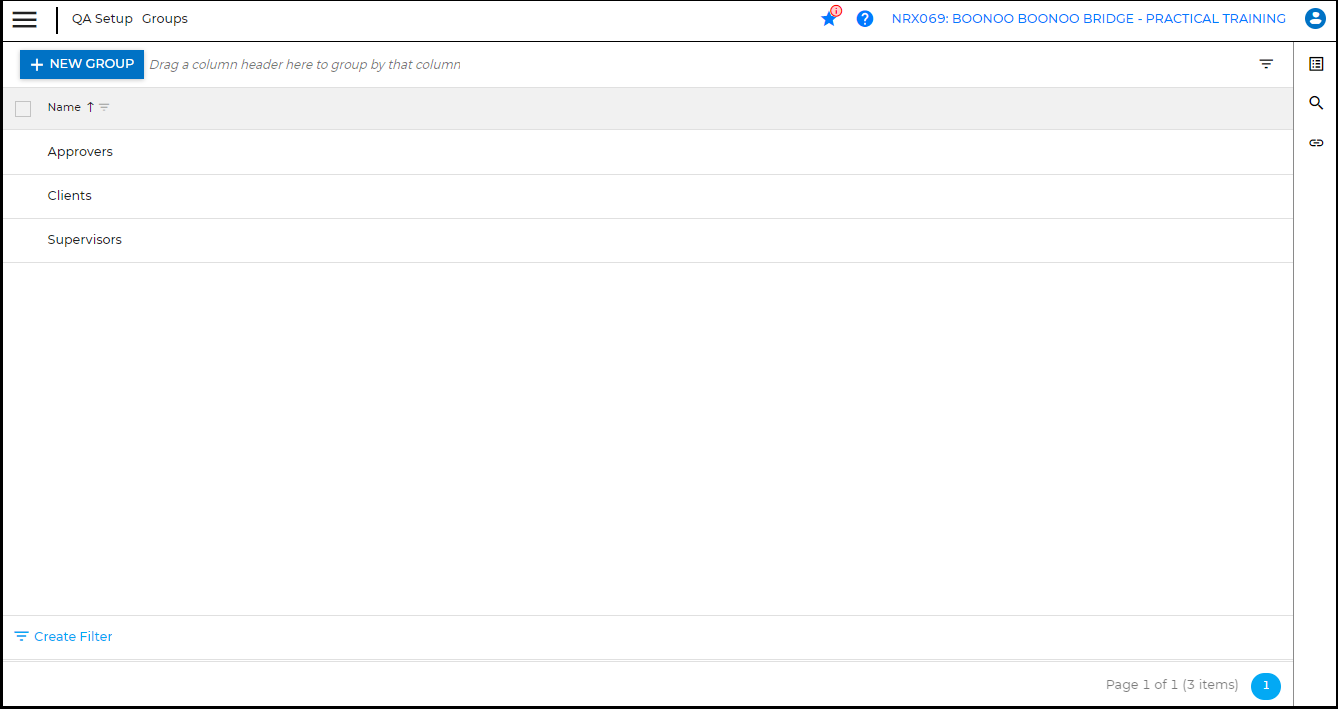Viewport: 1338px width, 709px height.
Task: Go to QA Setup breadcrumb
Action: tap(102, 19)
